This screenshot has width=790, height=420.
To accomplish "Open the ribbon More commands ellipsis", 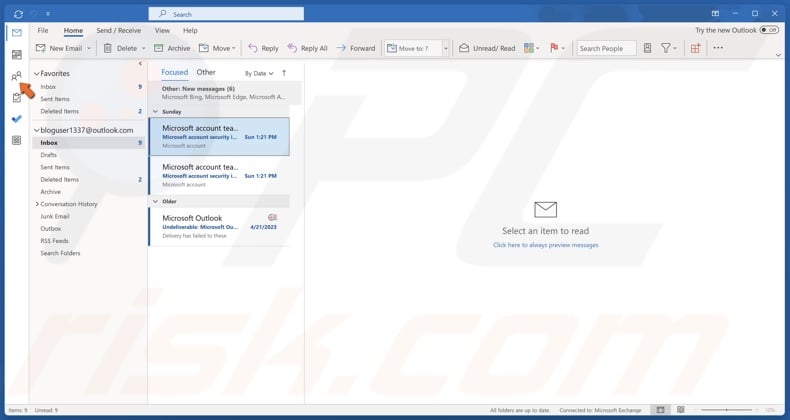I will coord(718,48).
